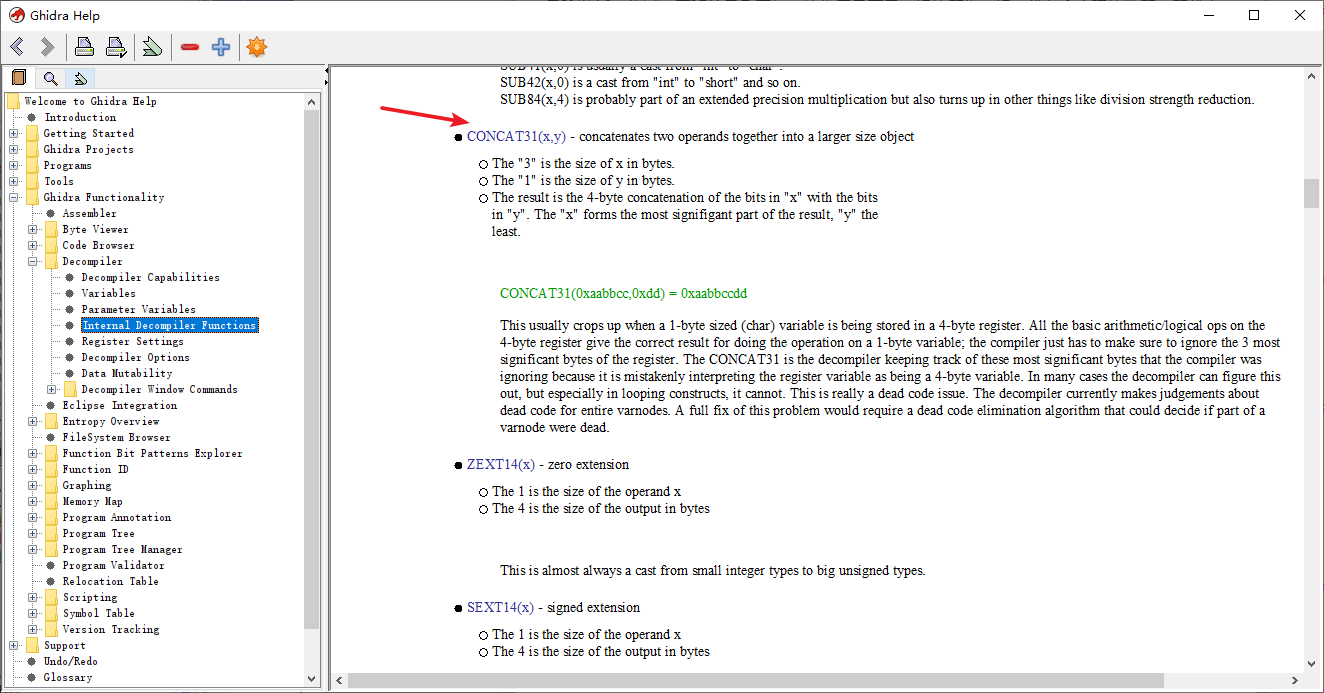
Task: Open the Data Mutability topic
Action: click(x=129, y=373)
